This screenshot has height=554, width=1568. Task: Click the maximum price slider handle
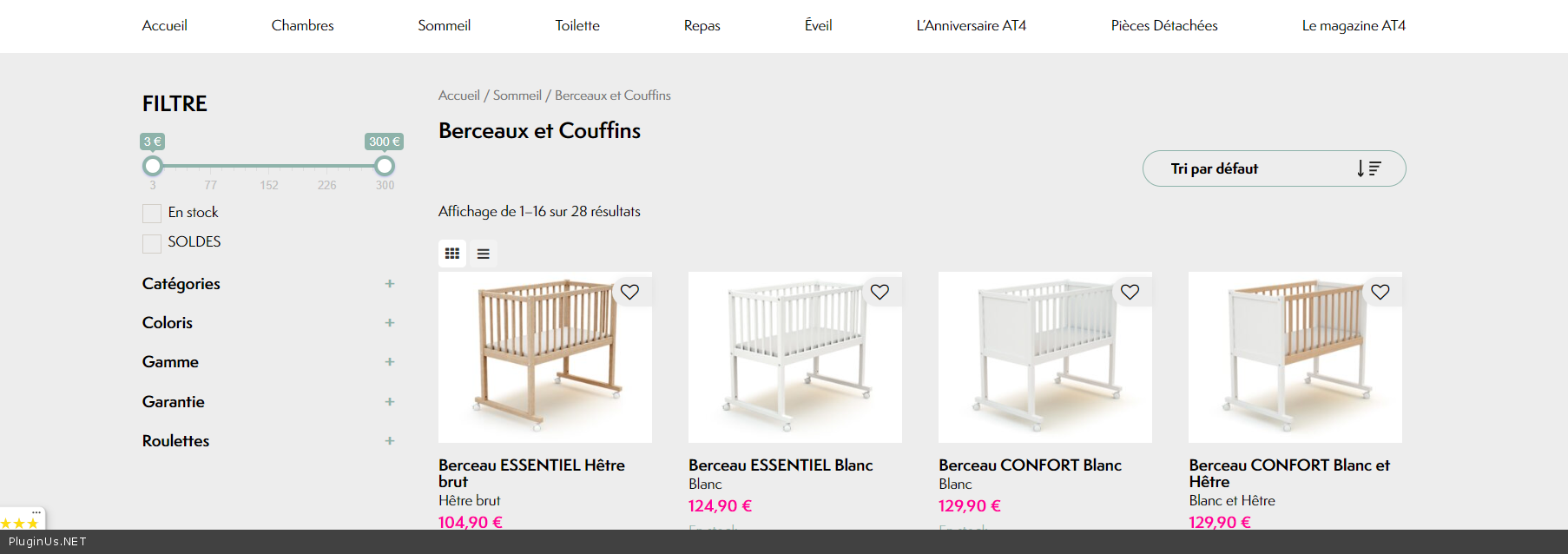(385, 166)
